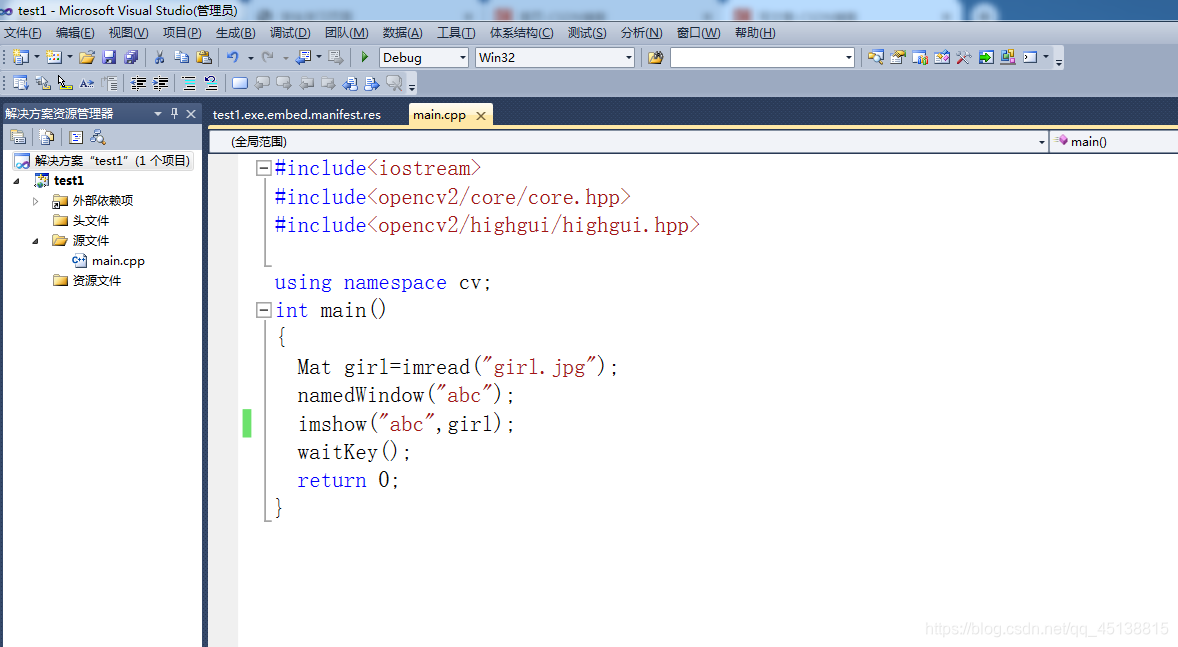Open the Start Page green arrow icon
The width and height of the screenshot is (1178, 647).
(986, 57)
